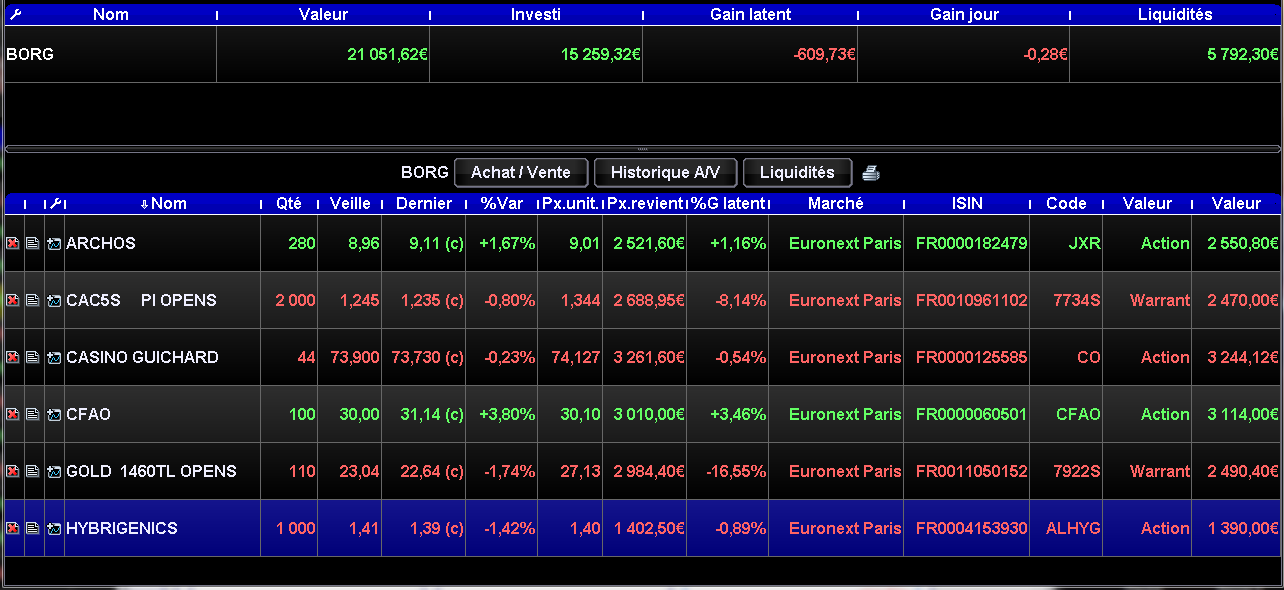Click the liquidity value 5 792,30€
Viewport: 1284px width, 590px height.
pyautogui.click(x=1243, y=54)
